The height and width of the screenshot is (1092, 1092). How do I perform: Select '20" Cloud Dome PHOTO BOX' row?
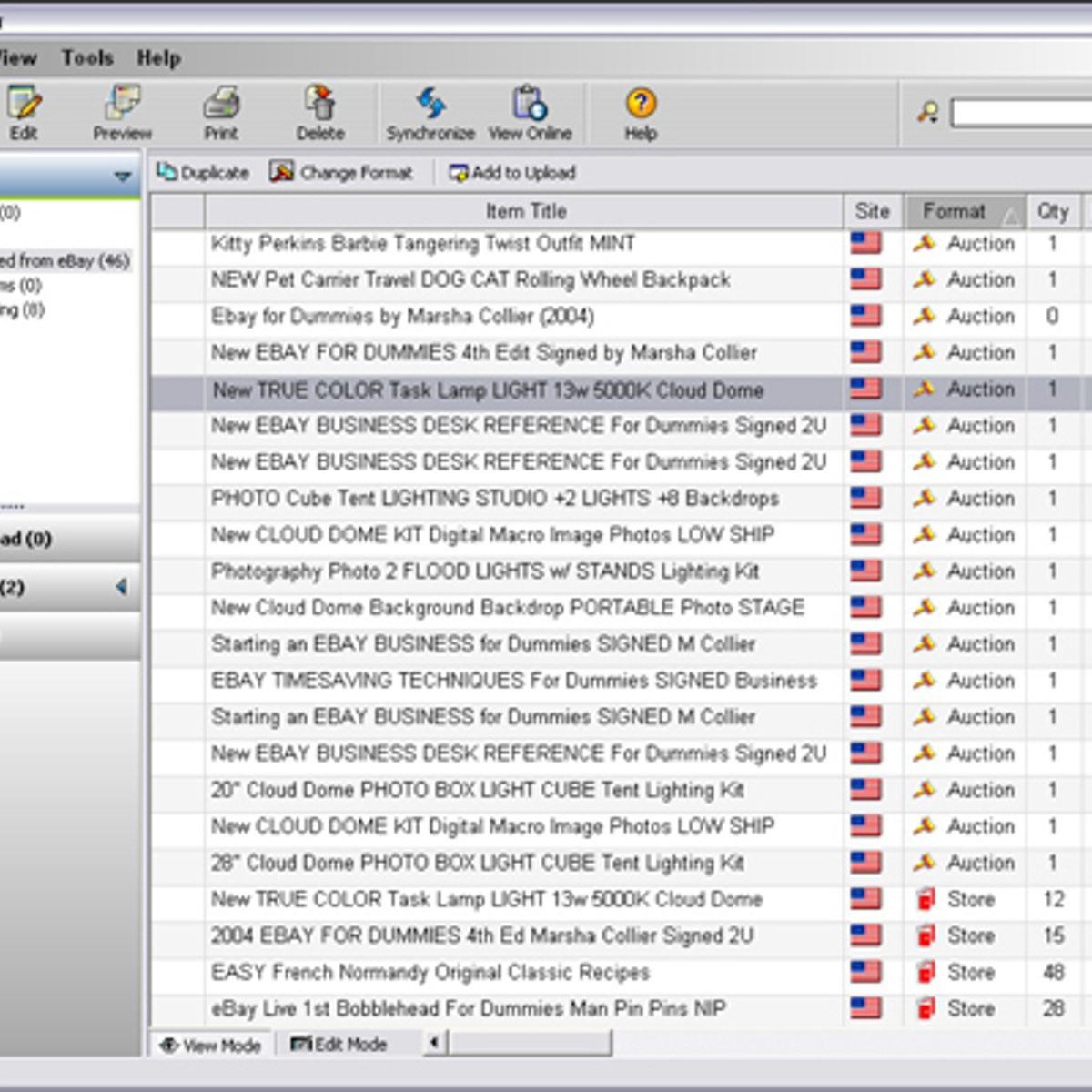pyautogui.click(x=524, y=789)
